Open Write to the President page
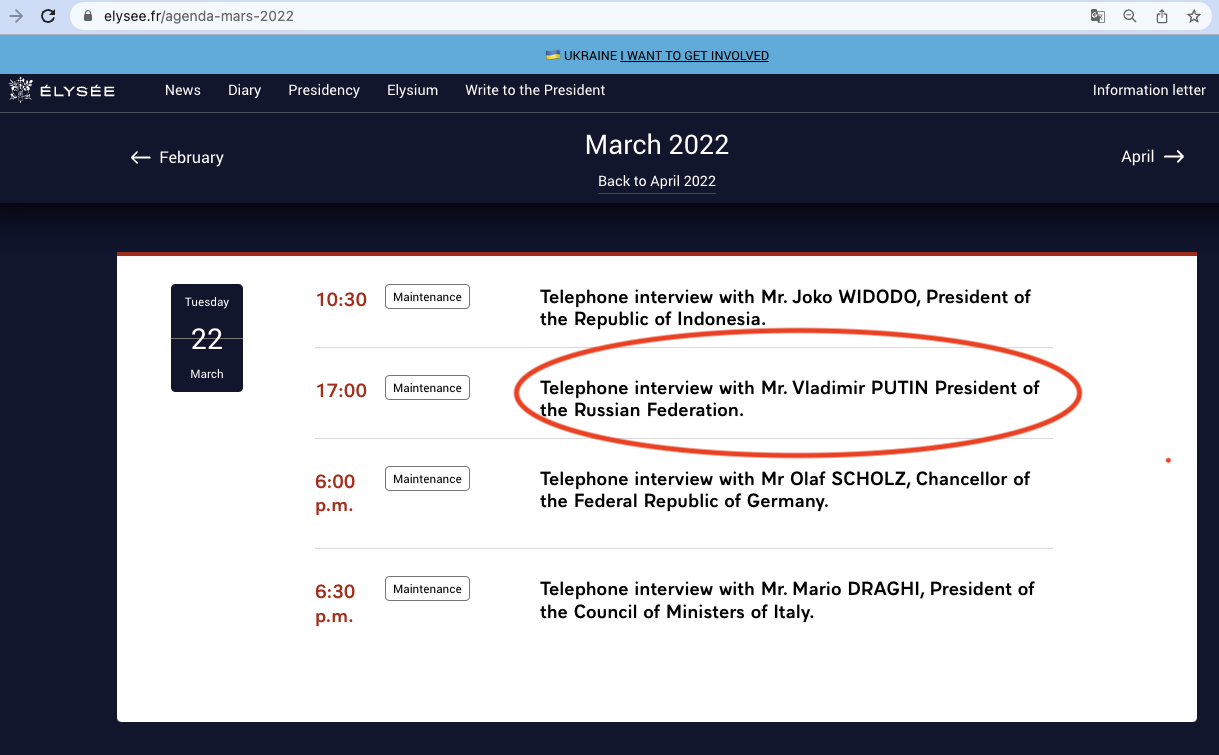The width and height of the screenshot is (1219, 755). coord(535,90)
